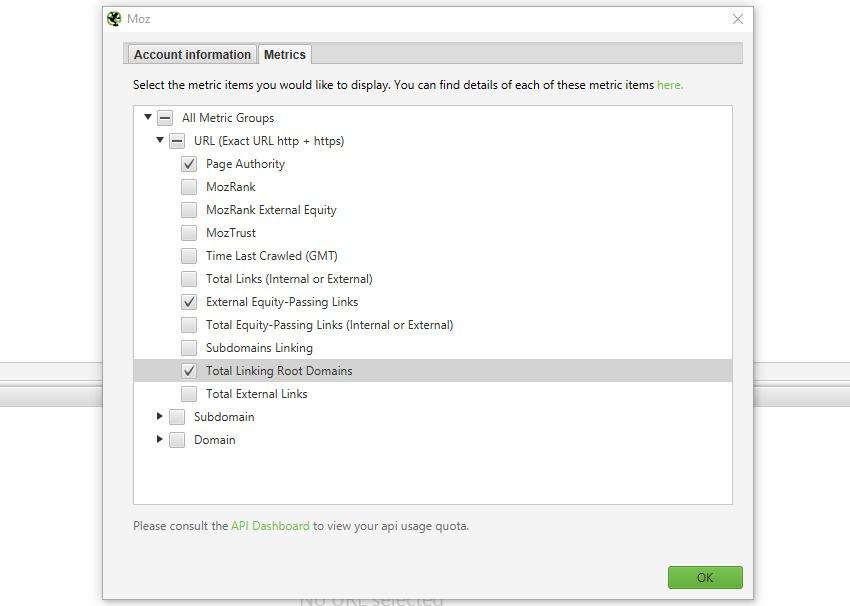Enable the MozTrust metric
Viewport: 850px width, 606px height.
tap(189, 233)
